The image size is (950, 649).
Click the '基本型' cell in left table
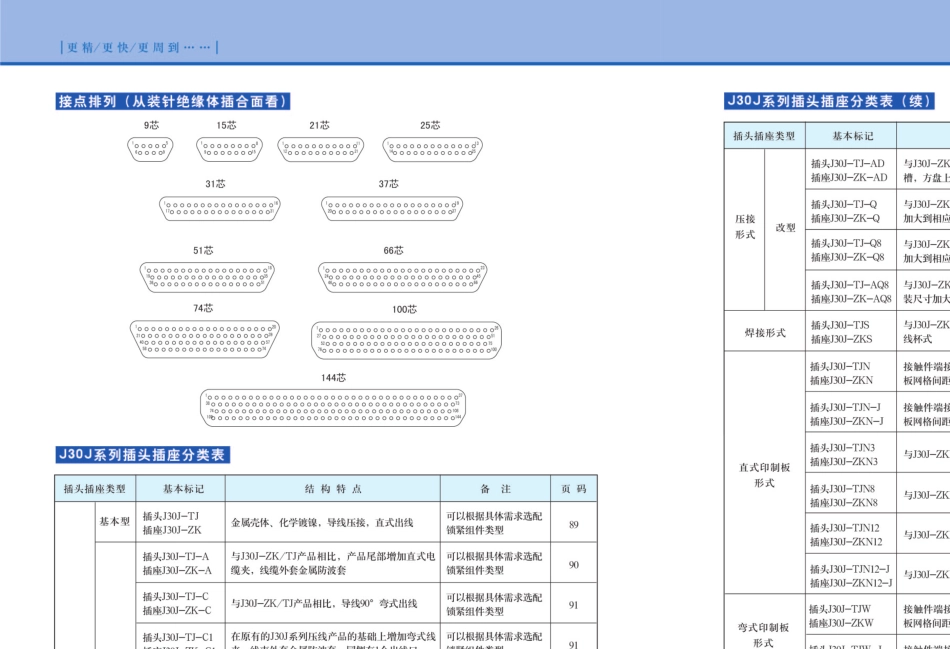[x=115, y=522]
